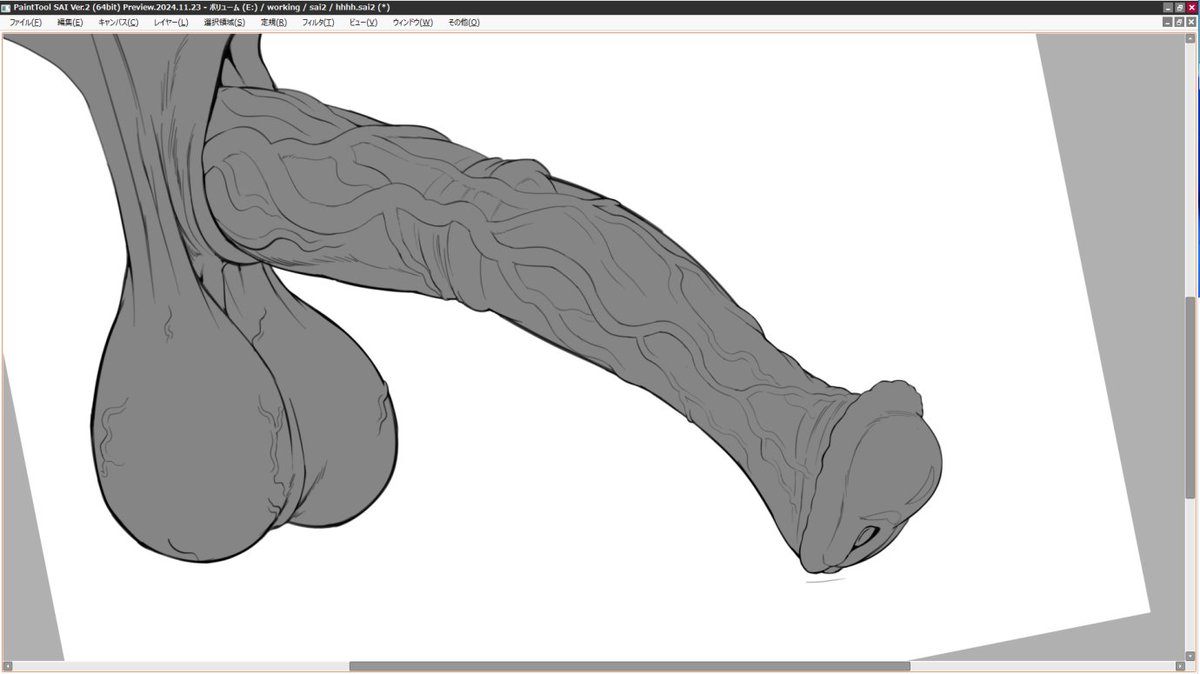Minimize the PaintTool SAI application window
This screenshot has height=674, width=1200.
point(1167,7)
